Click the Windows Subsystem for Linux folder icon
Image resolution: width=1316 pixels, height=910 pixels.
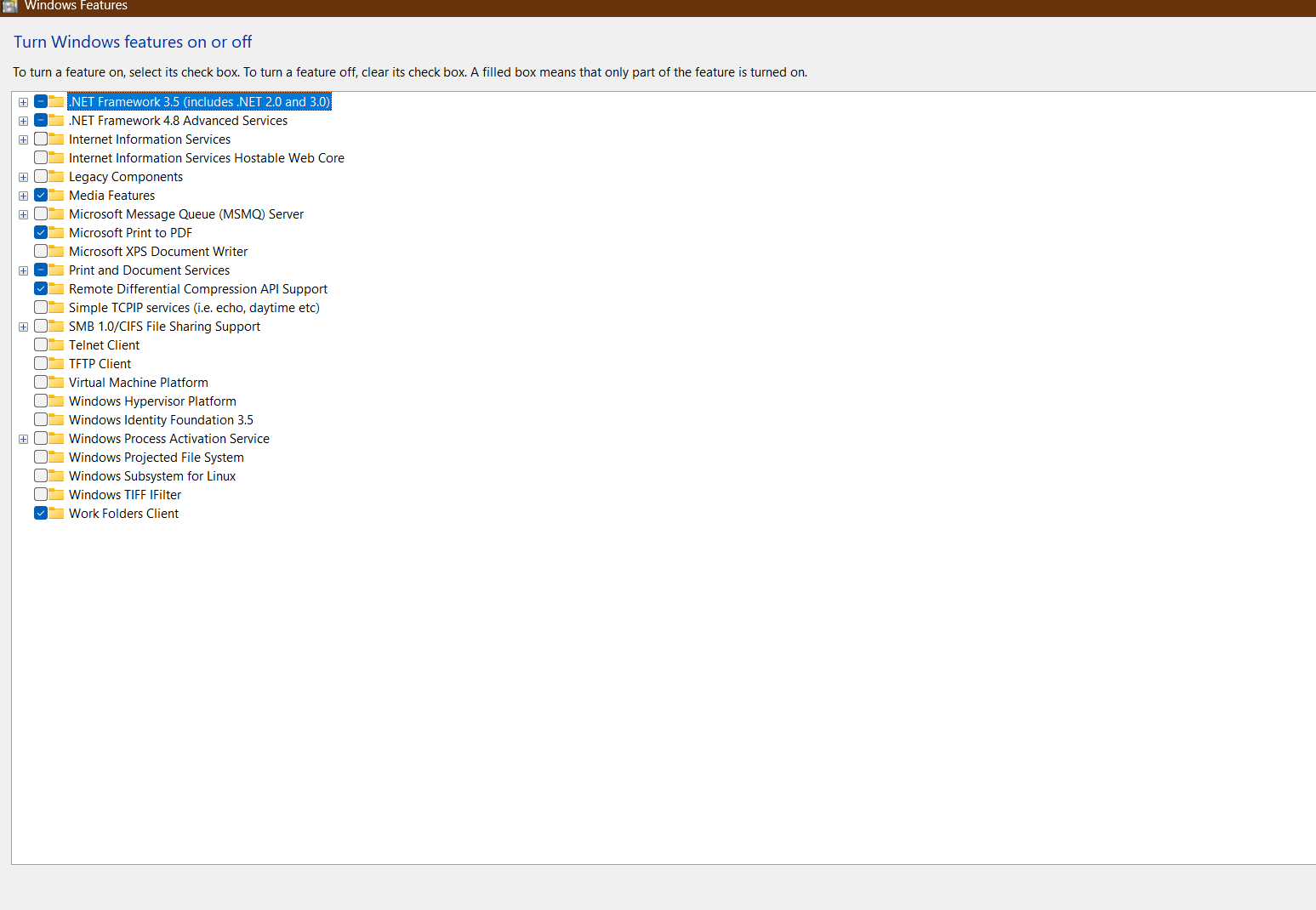[x=56, y=475]
